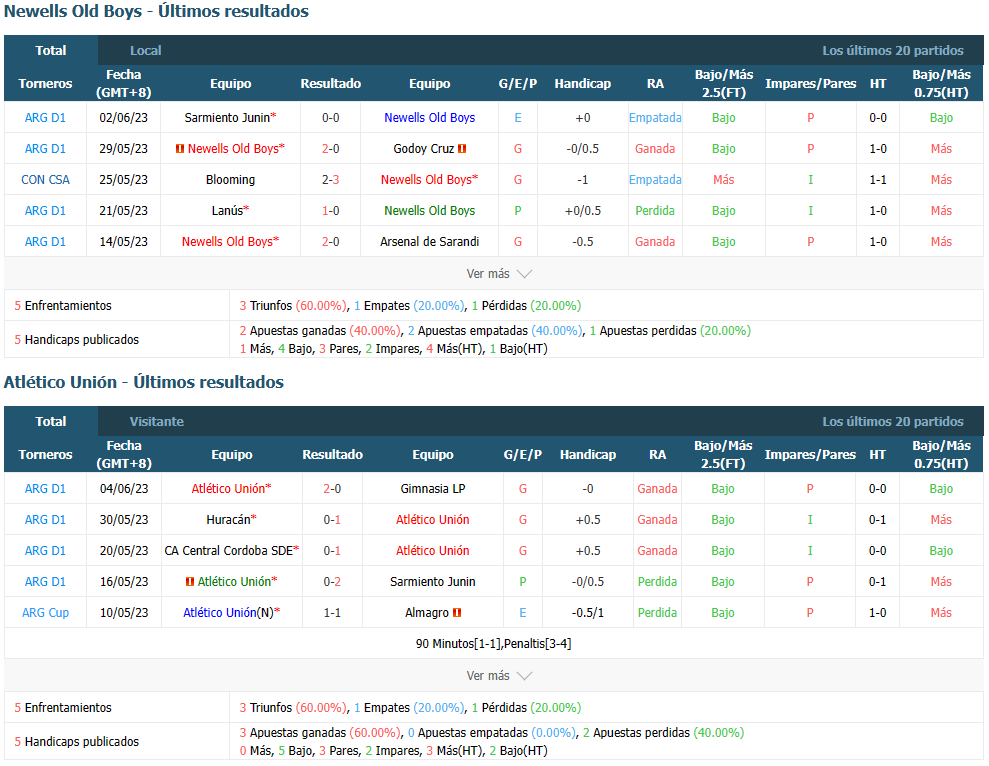
Task: Click the Newells table 'Impares/Pares' column header
Action: tap(811, 83)
